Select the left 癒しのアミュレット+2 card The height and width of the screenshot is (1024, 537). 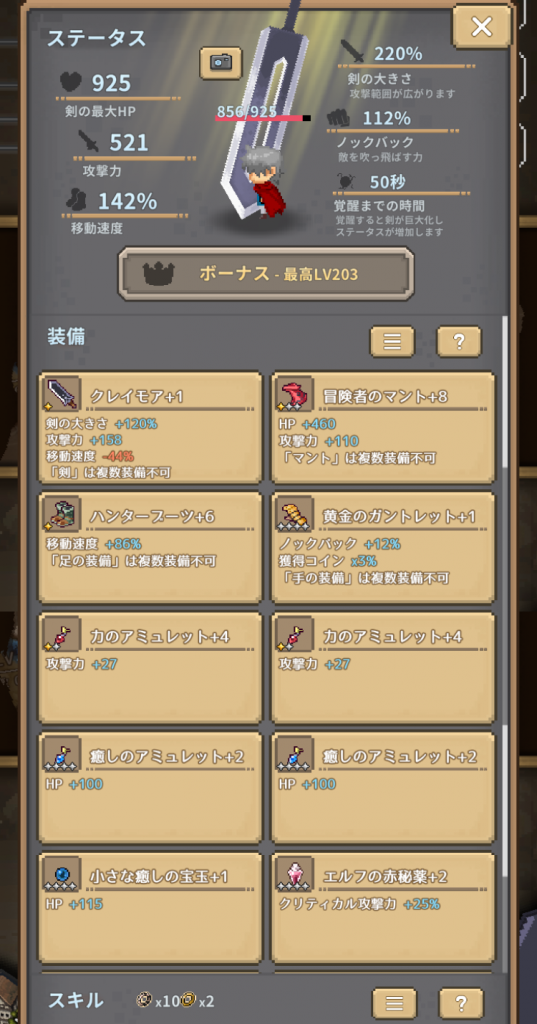(150, 788)
